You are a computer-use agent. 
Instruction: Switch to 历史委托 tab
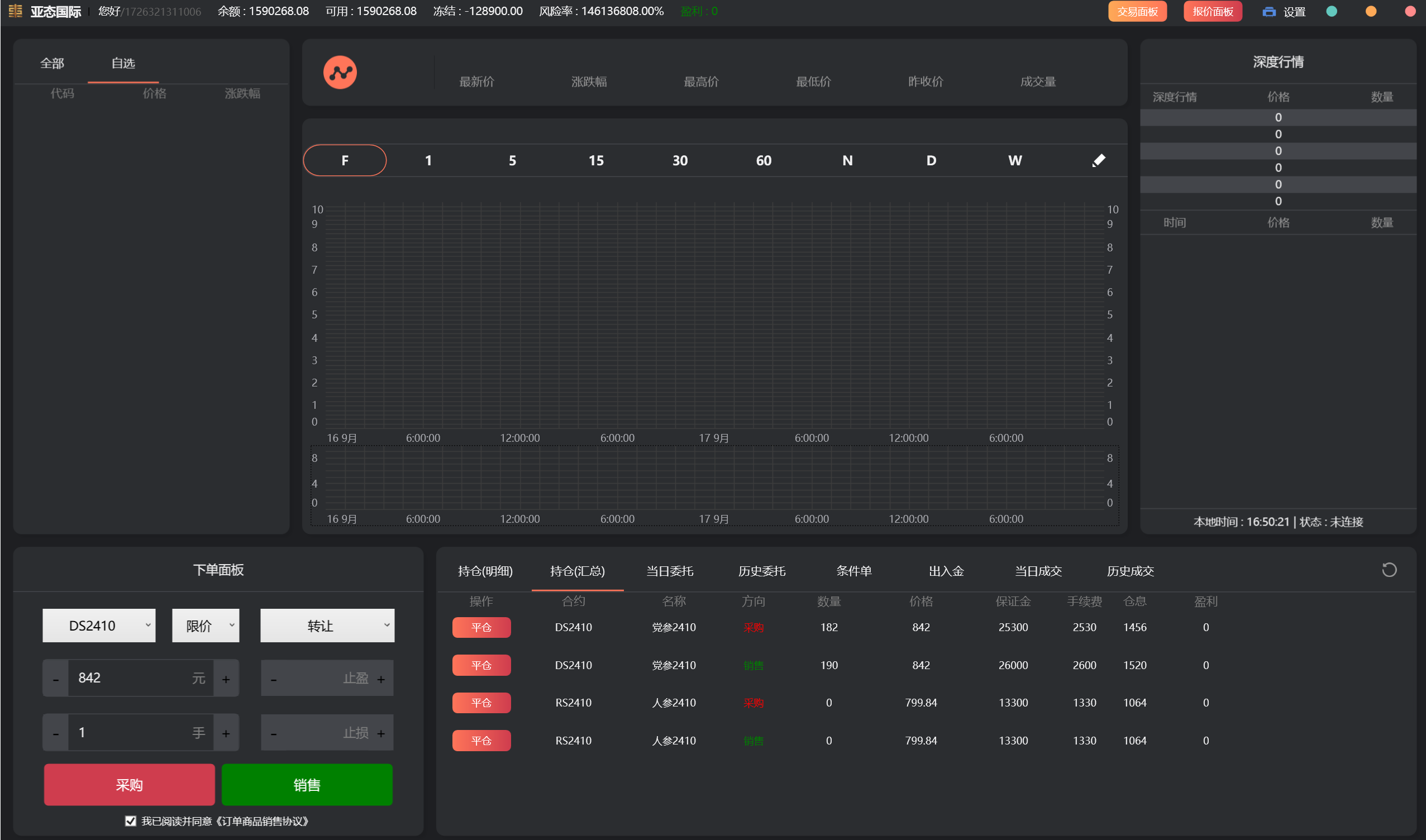click(761, 571)
